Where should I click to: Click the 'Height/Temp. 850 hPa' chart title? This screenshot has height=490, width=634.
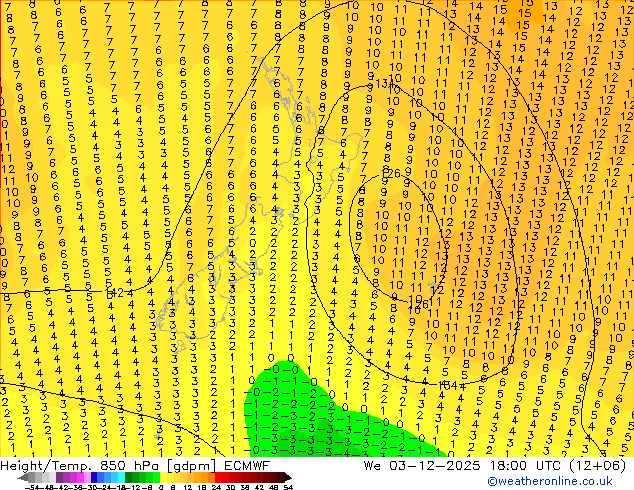click(x=81, y=466)
